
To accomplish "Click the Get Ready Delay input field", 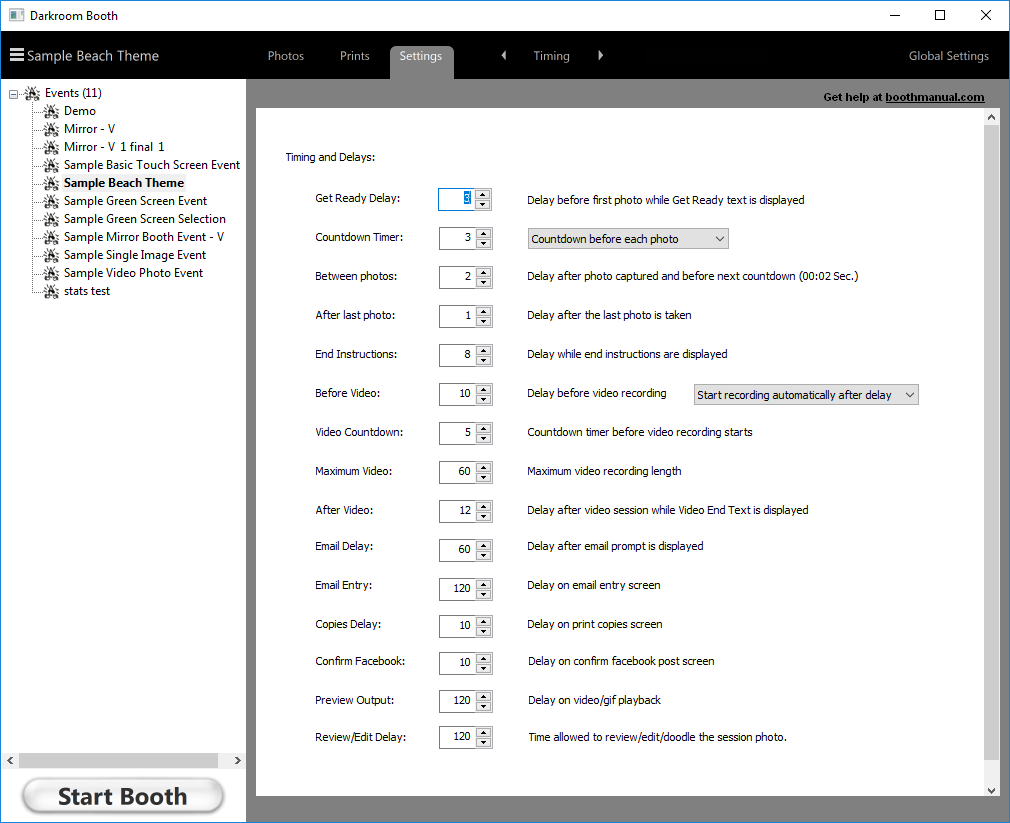I will pyautogui.click(x=457, y=199).
